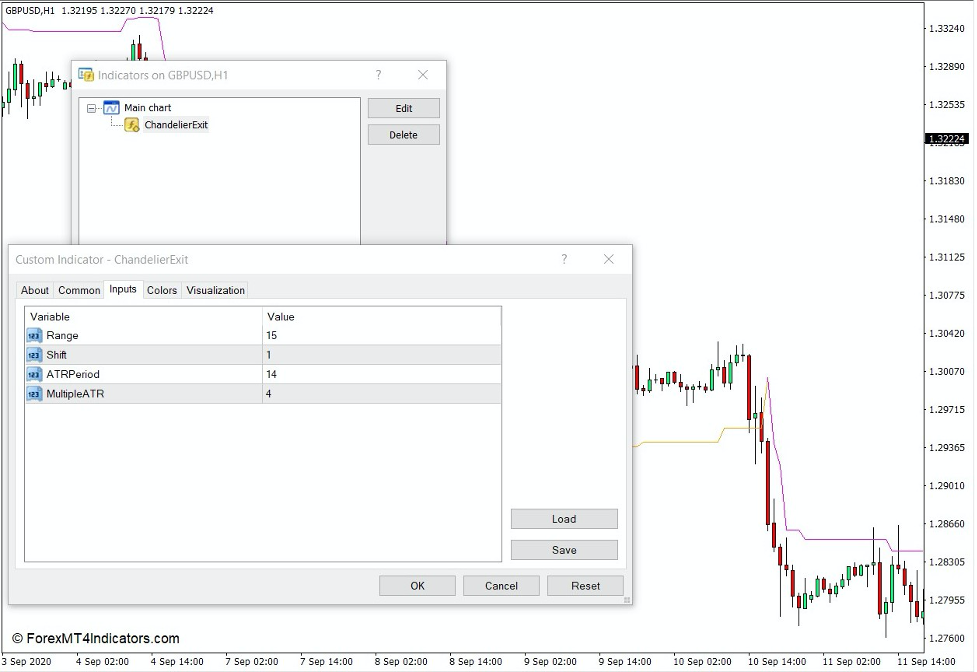Click the indicator icon in Indicators dialog title bar
The width and height of the screenshot is (977, 672).
pos(85,74)
